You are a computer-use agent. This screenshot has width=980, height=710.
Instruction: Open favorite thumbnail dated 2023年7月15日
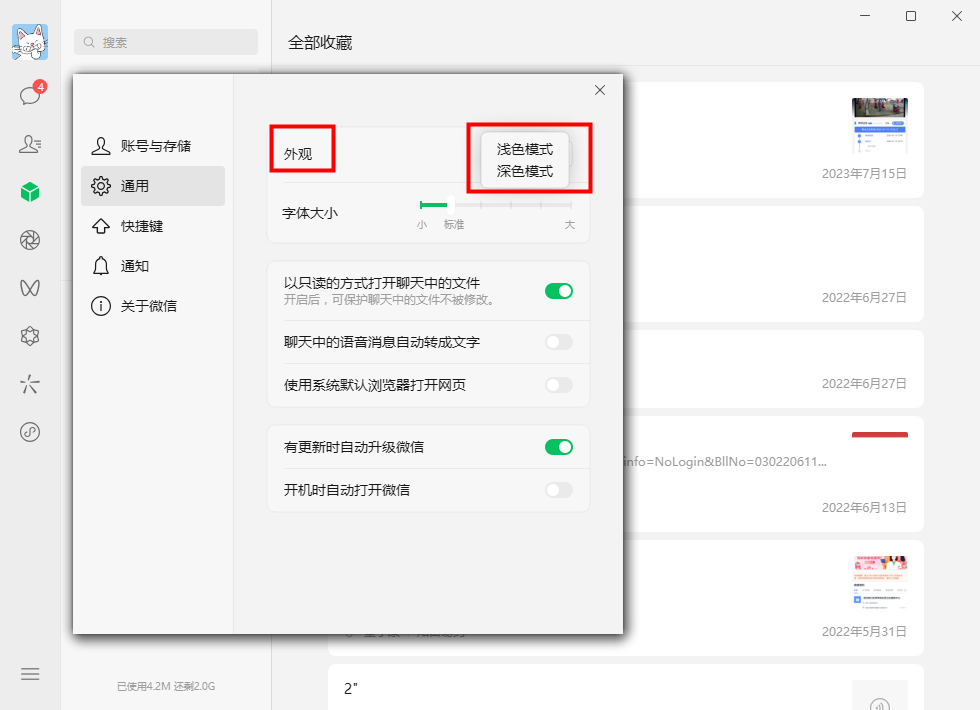tap(879, 126)
